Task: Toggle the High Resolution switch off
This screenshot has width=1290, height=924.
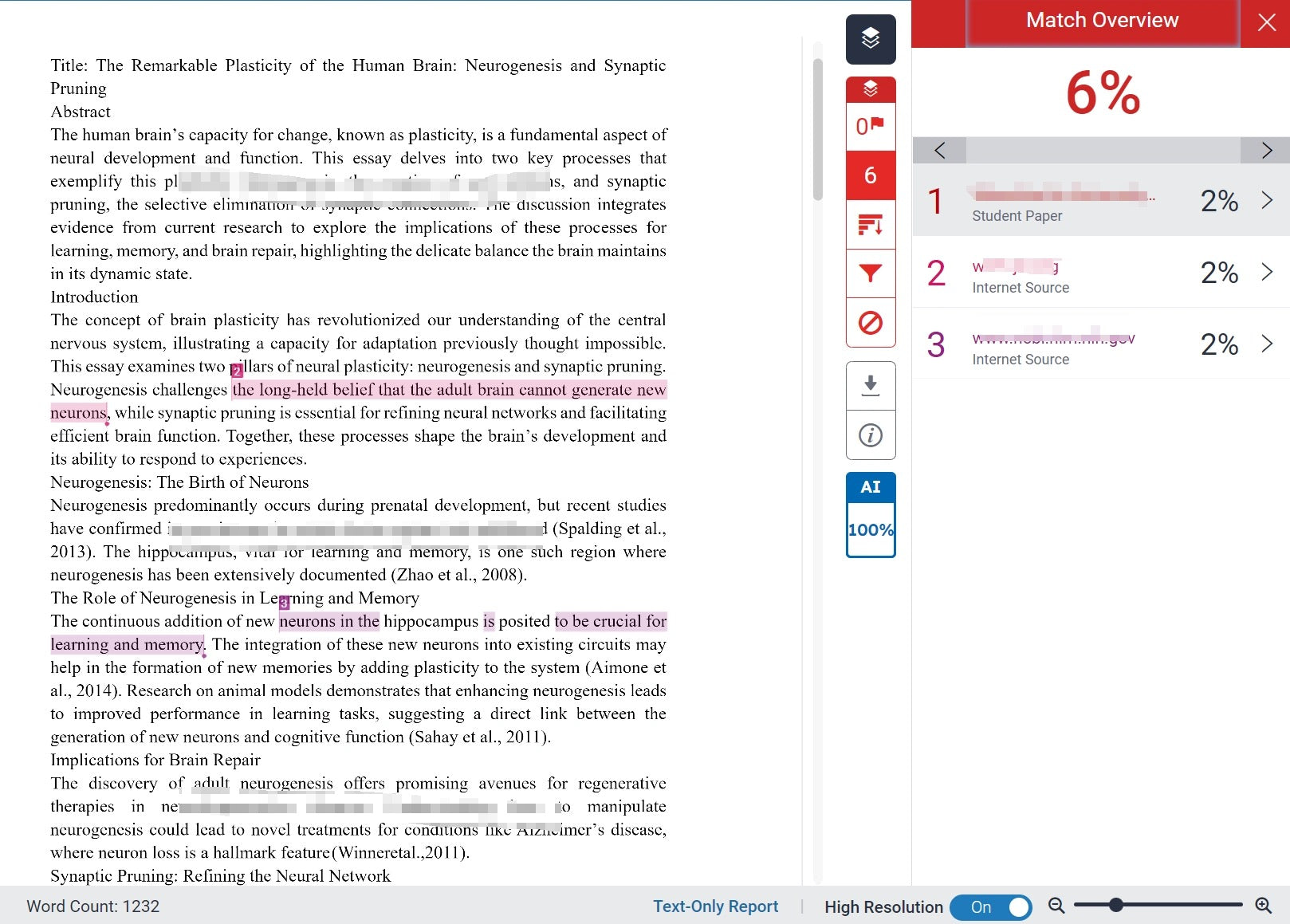Action: (991, 907)
